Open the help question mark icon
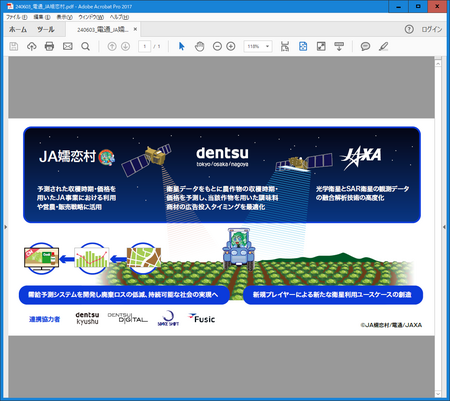Image resolution: width=450 pixels, height=401 pixels. coord(409,29)
